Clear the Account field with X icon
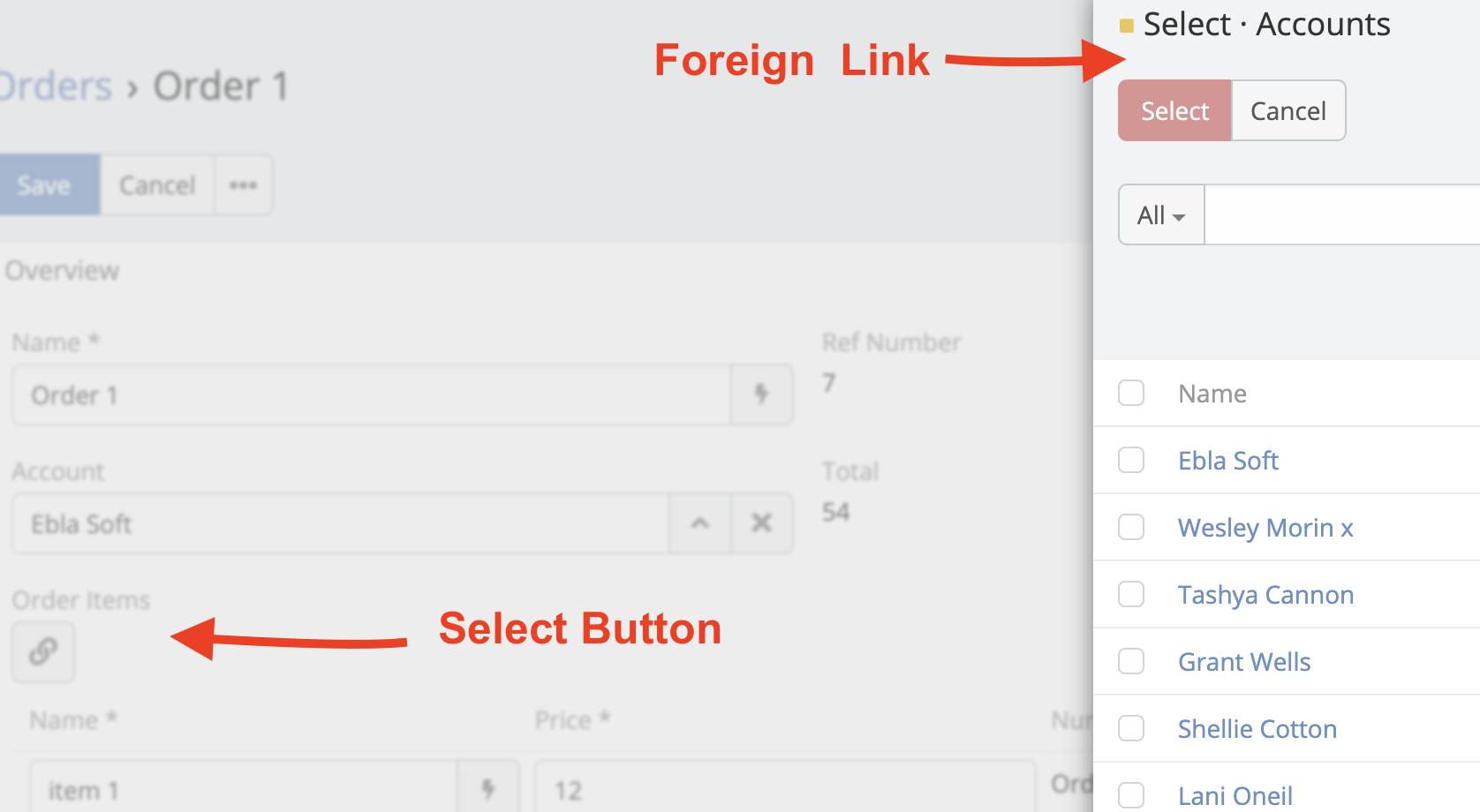This screenshot has width=1480, height=812. tap(761, 523)
